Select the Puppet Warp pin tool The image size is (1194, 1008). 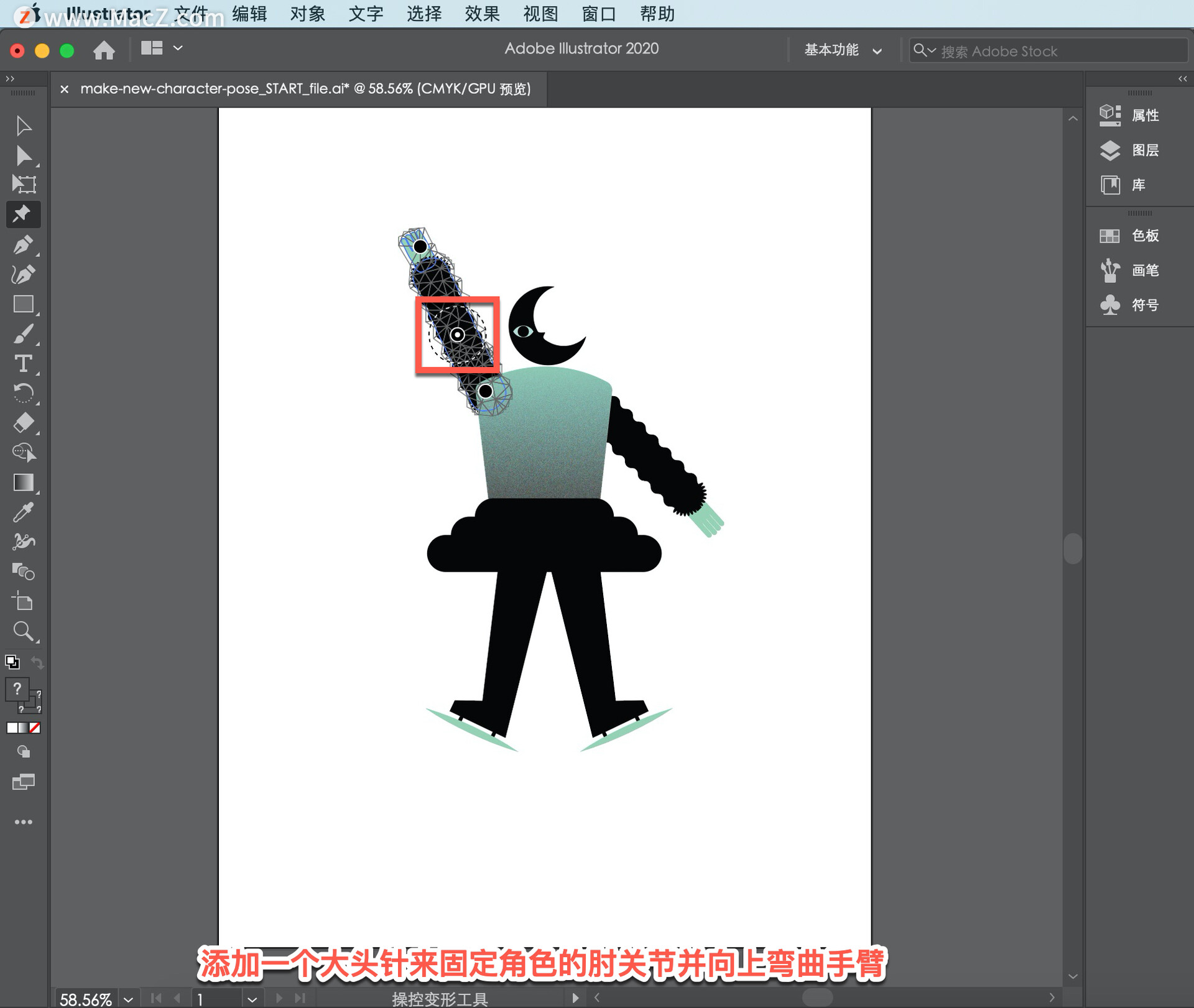click(x=24, y=215)
